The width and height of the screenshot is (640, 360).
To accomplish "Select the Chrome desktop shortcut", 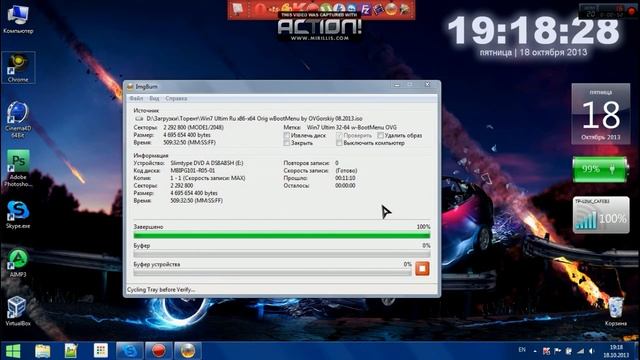I will [x=18, y=68].
